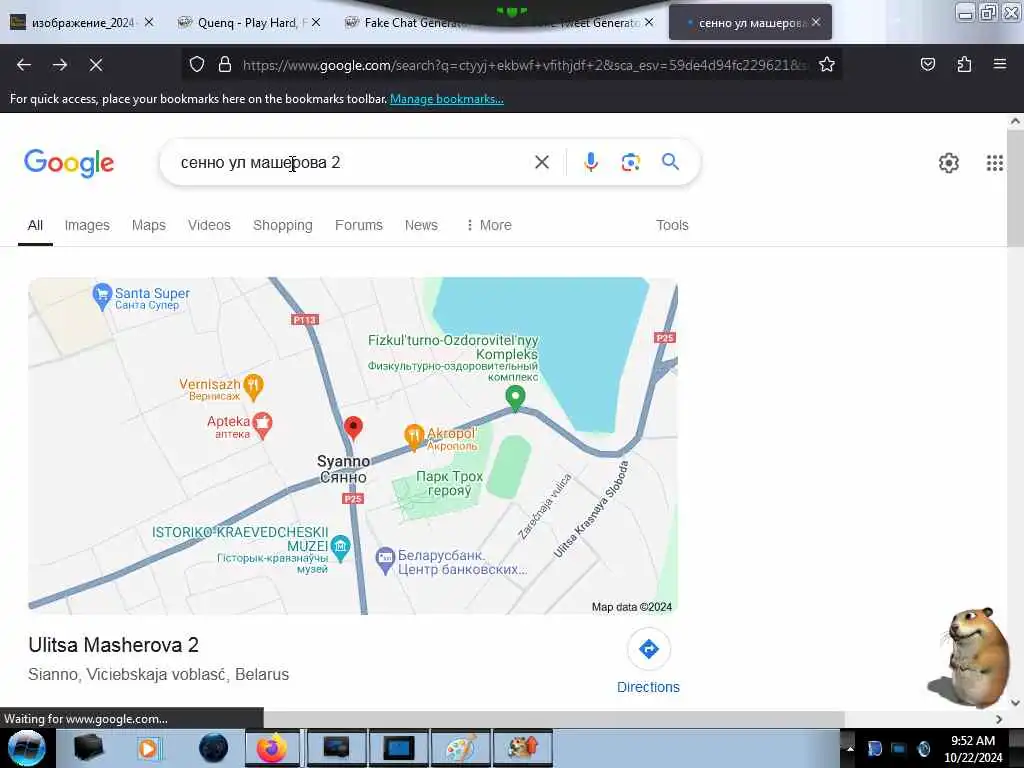Image resolution: width=1024 pixels, height=768 pixels.
Task: Switch to News results tab
Action: pyautogui.click(x=421, y=225)
